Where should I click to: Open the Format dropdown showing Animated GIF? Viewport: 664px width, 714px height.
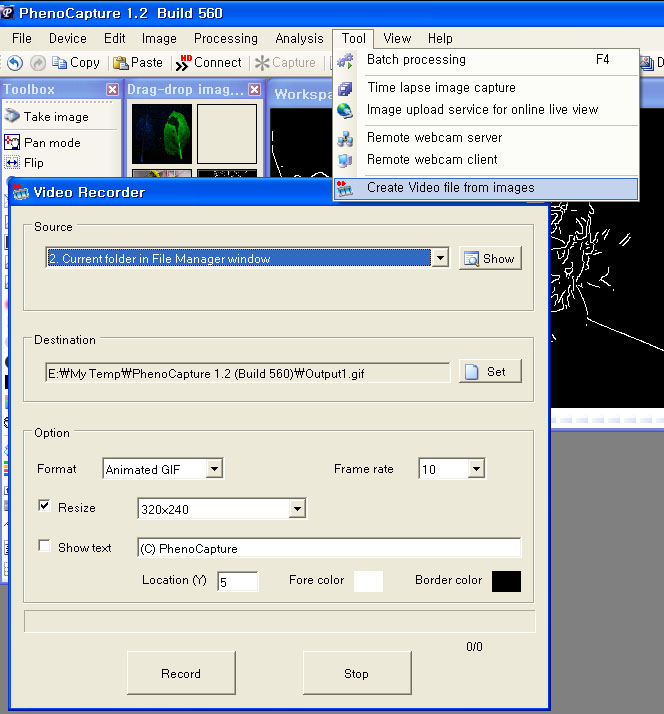[x=215, y=469]
